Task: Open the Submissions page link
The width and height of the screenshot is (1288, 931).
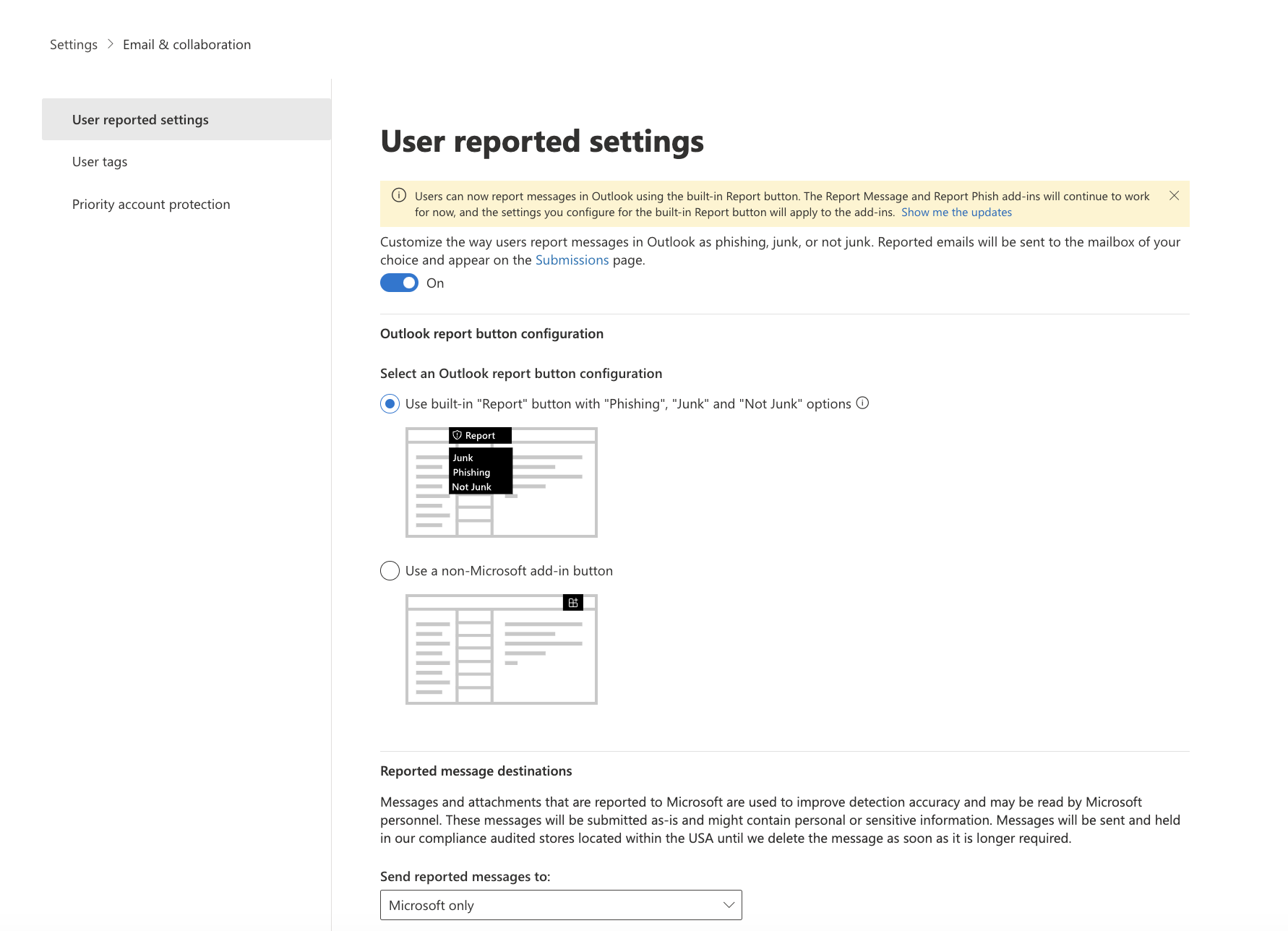Action: pyautogui.click(x=572, y=260)
